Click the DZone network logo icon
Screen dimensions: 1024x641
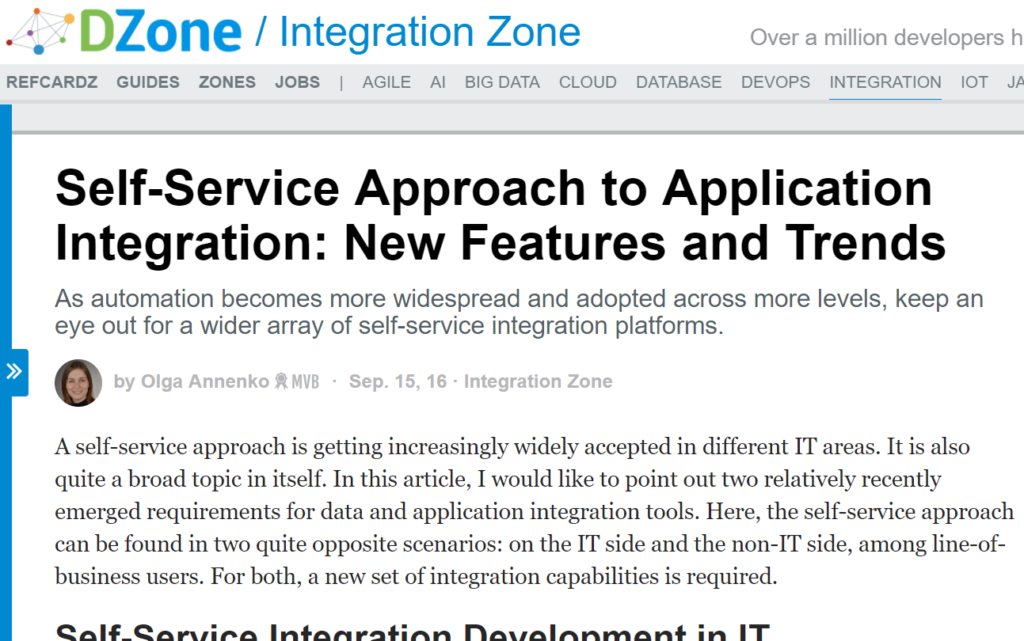pyautogui.click(x=40, y=31)
